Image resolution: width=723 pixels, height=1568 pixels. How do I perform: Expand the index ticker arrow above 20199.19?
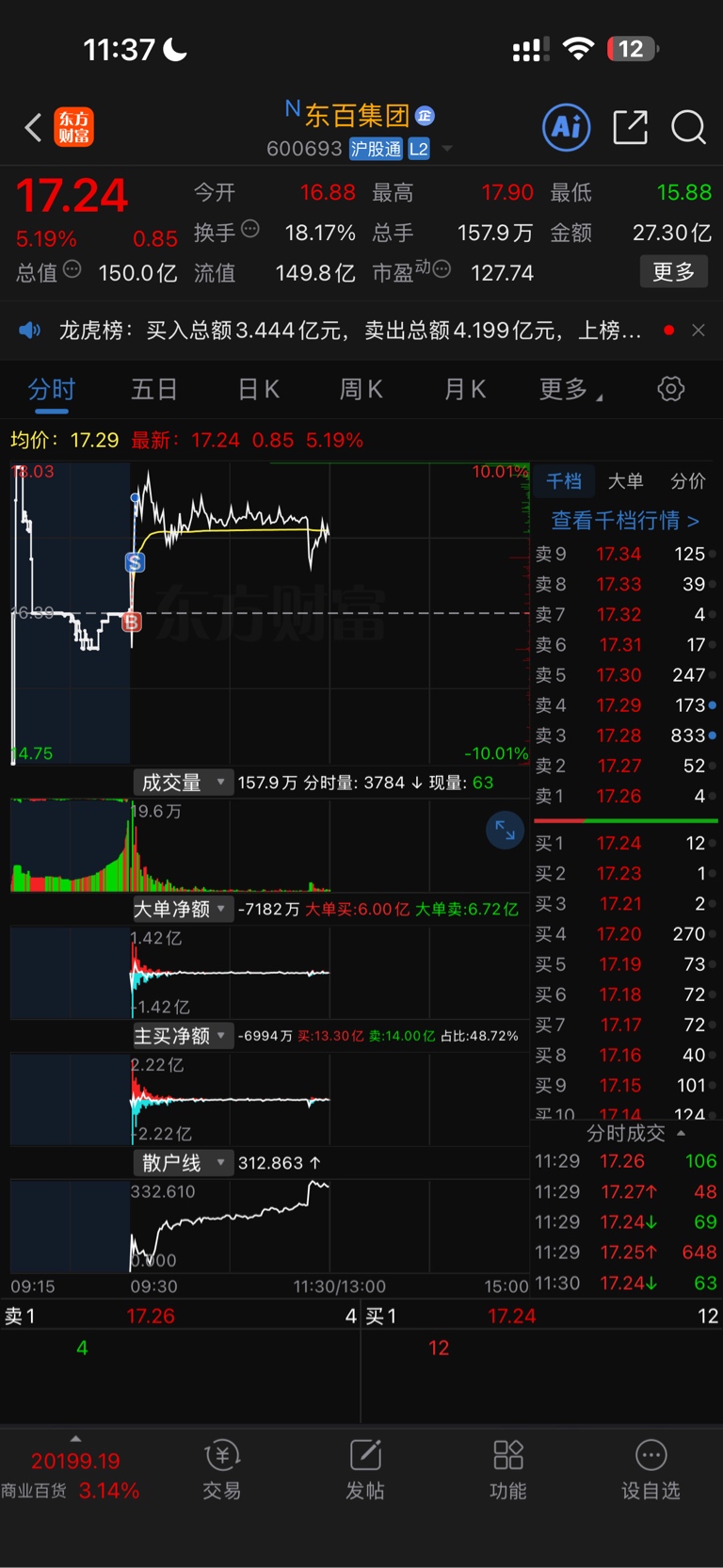click(x=75, y=1438)
